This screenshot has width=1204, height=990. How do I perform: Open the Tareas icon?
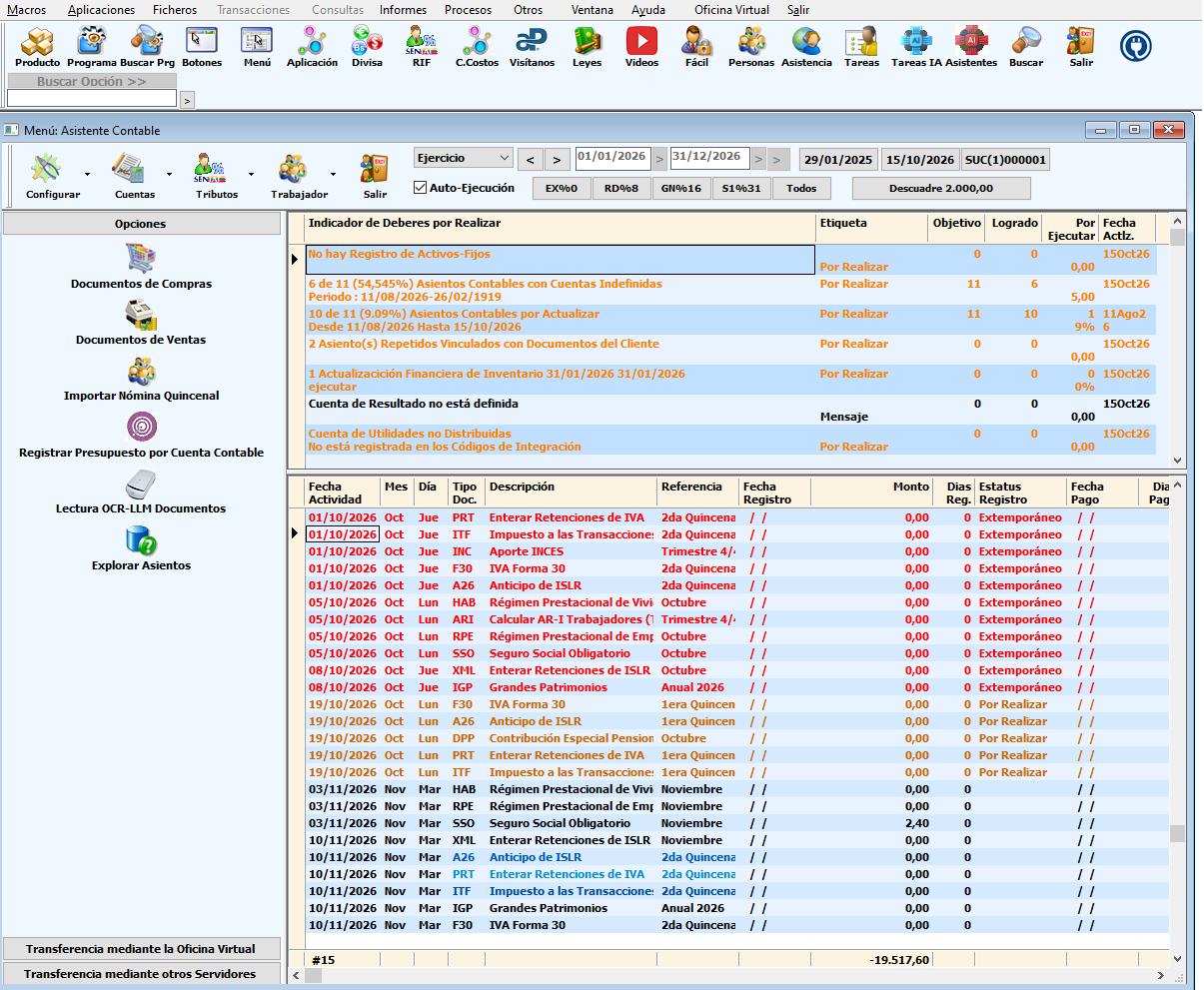tap(861, 47)
